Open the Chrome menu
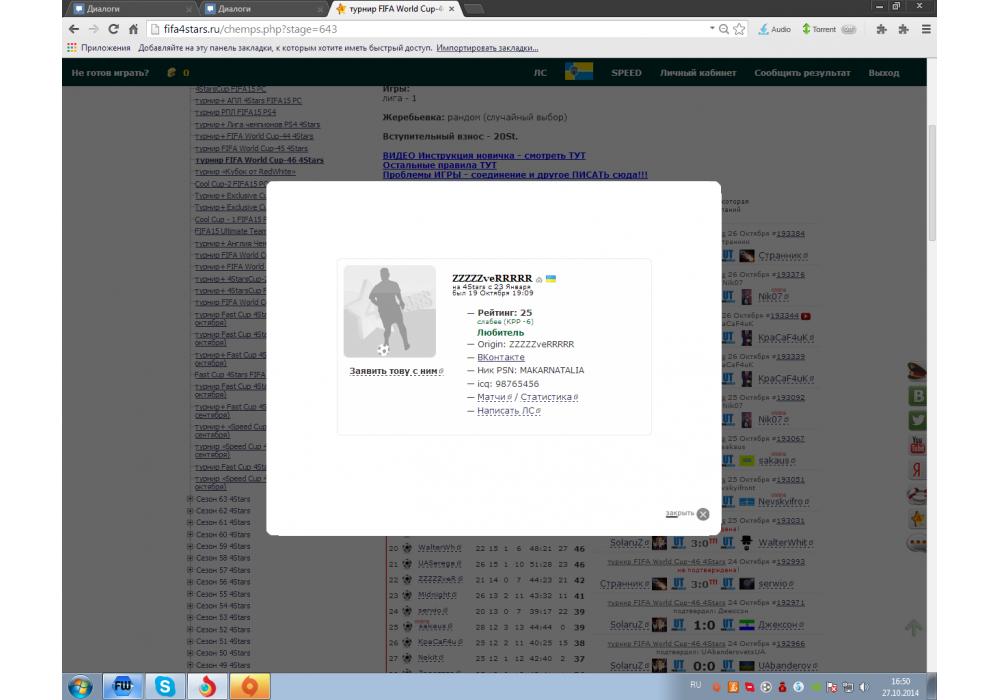The image size is (1000, 700). tap(926, 29)
